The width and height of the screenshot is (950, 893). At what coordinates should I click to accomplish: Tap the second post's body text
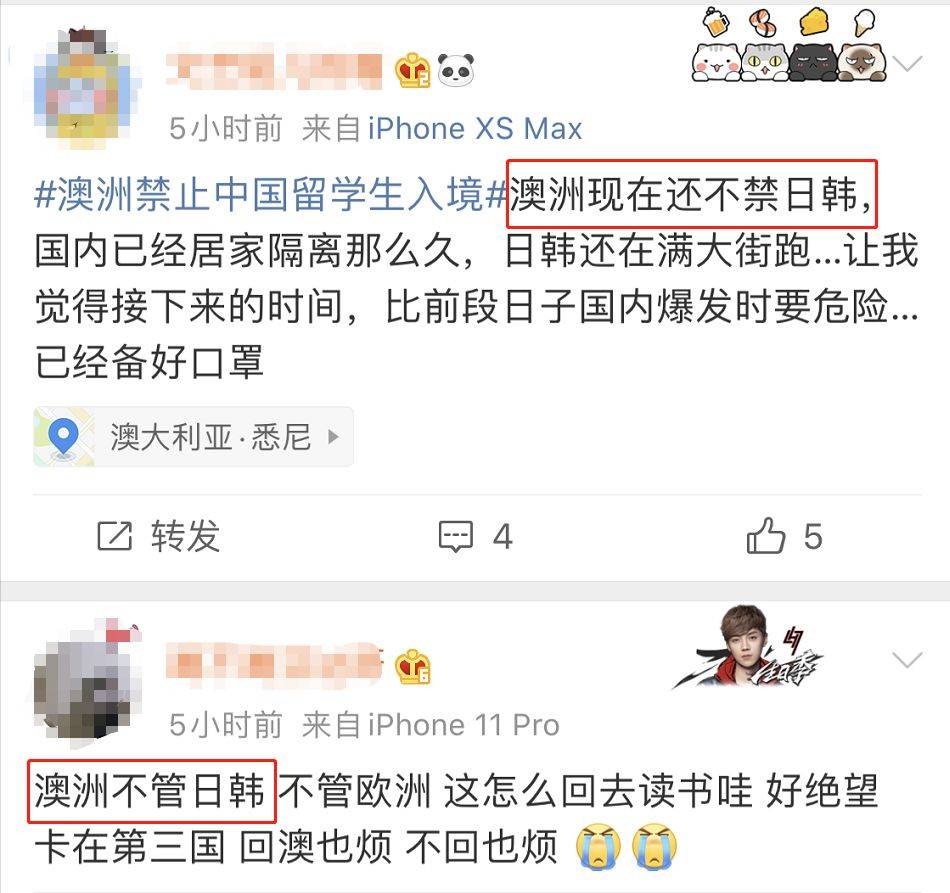click(x=456, y=818)
